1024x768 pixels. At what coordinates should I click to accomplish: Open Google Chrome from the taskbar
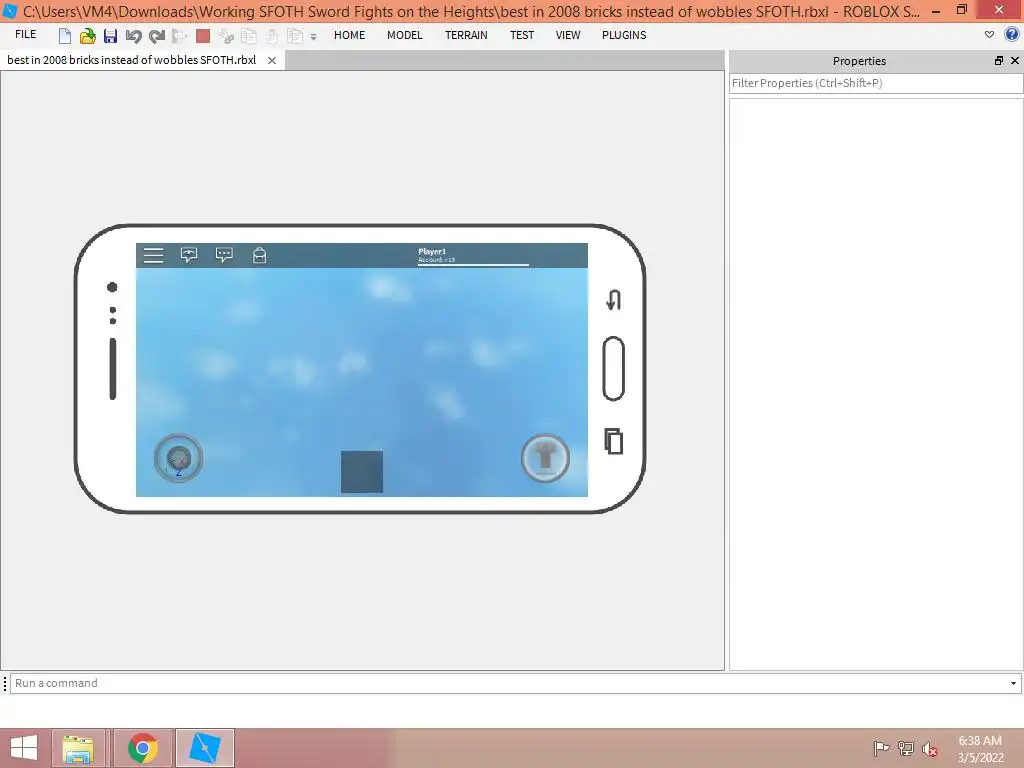[142, 748]
